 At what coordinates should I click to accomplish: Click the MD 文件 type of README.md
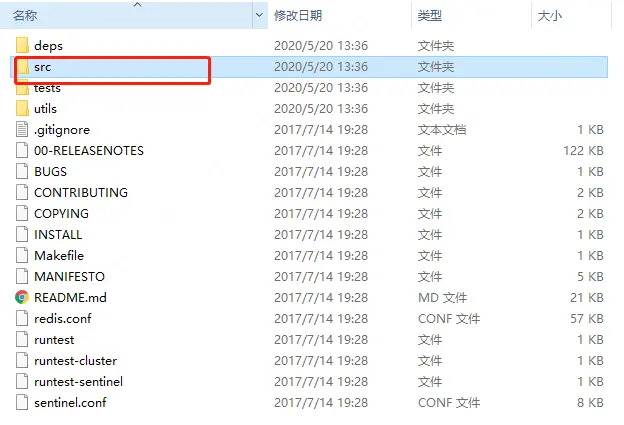(443, 298)
